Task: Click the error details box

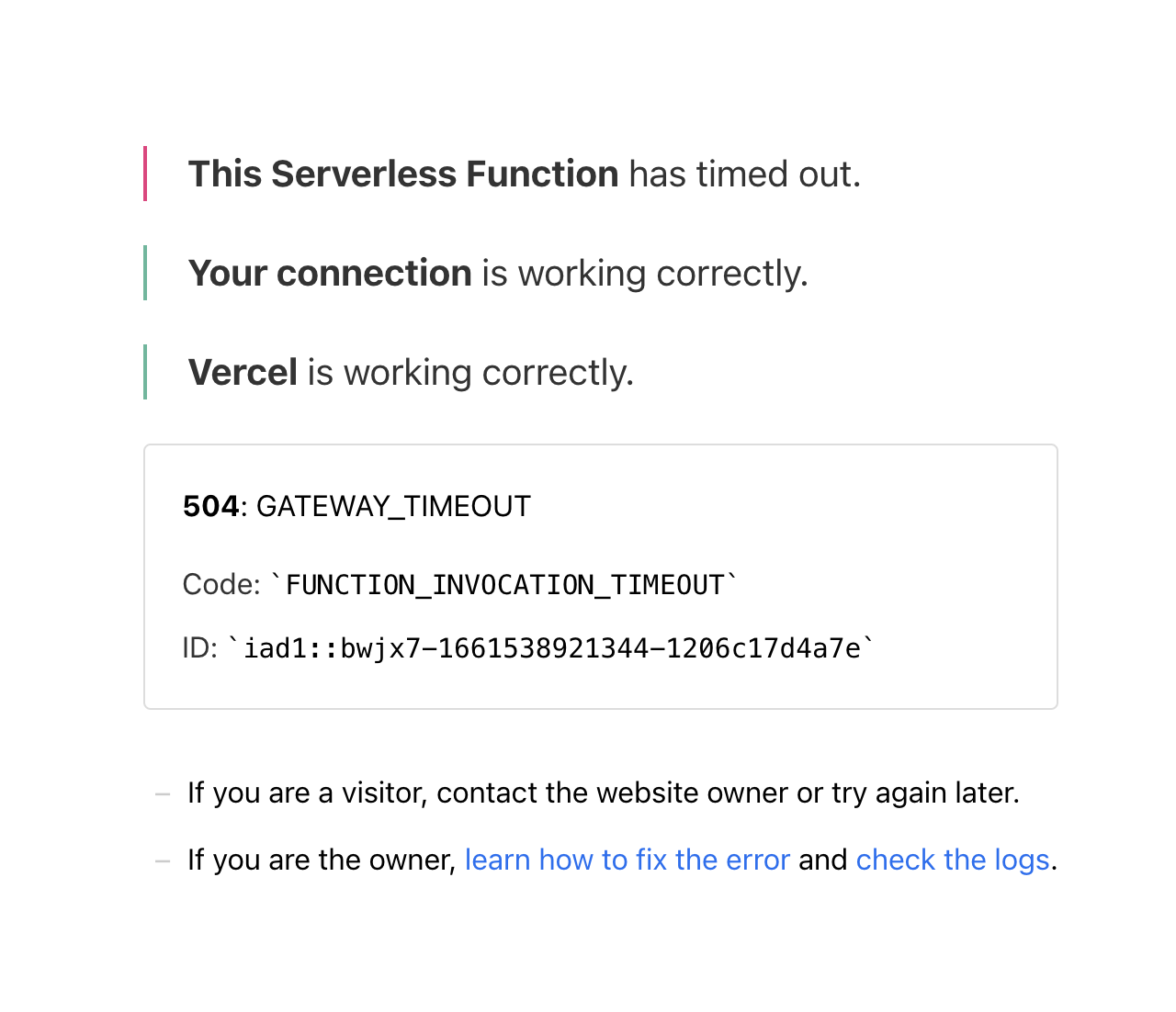Action: 600,577
